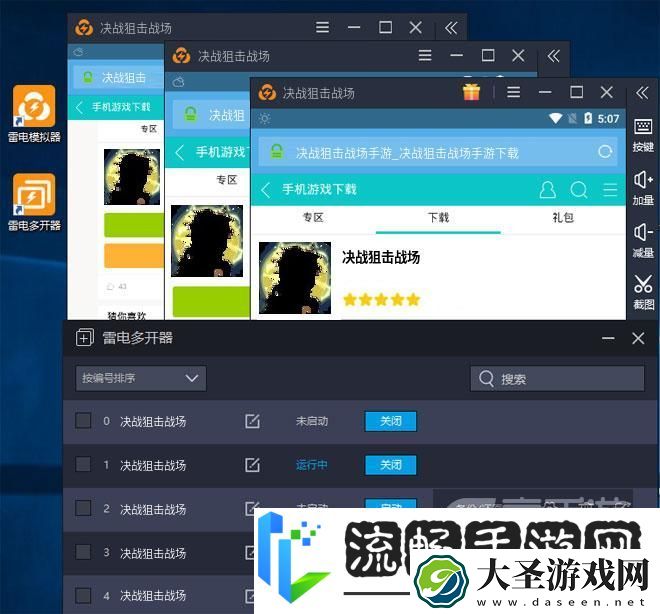Click the 搜索 search field in 雷电多开器
660x614 pixels.
[x=557, y=379]
